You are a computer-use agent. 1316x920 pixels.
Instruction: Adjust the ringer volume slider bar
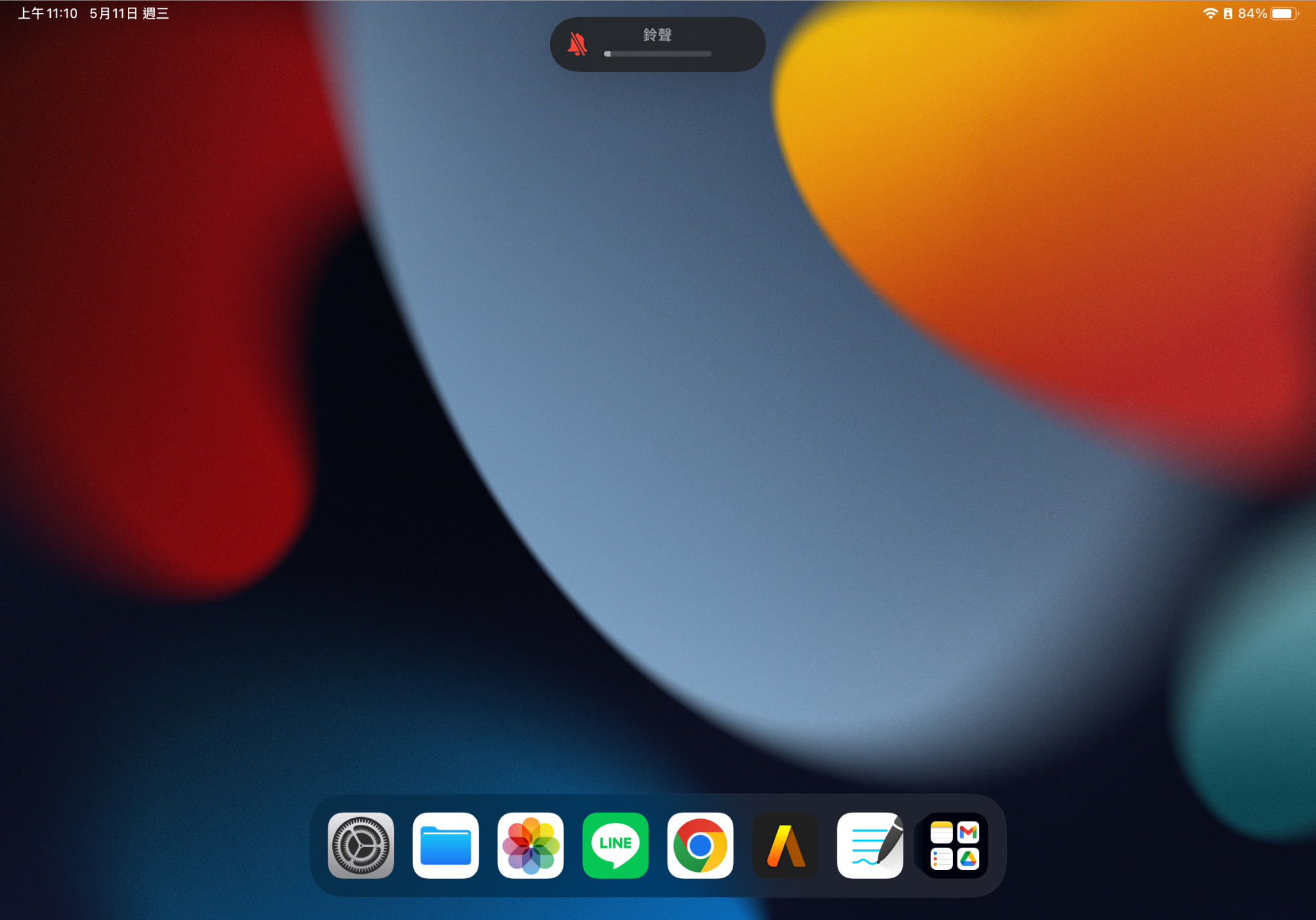(657, 54)
